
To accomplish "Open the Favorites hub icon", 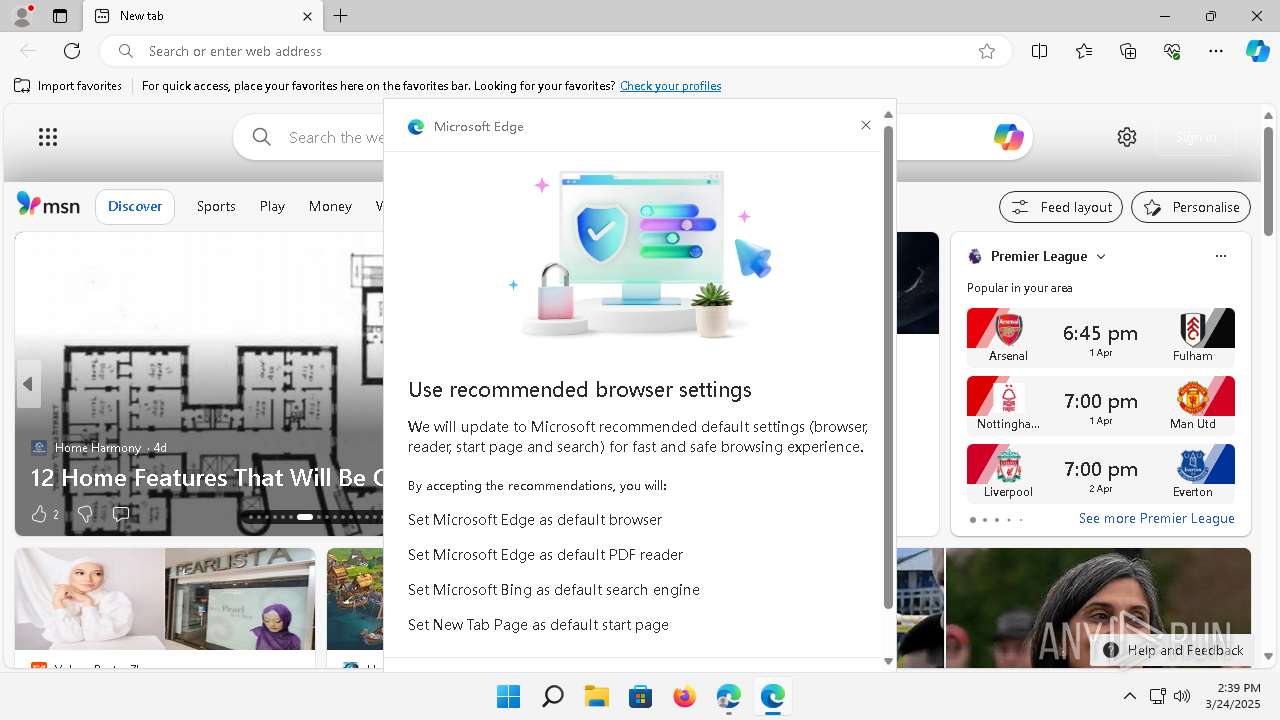I will pyautogui.click(x=1084, y=51).
